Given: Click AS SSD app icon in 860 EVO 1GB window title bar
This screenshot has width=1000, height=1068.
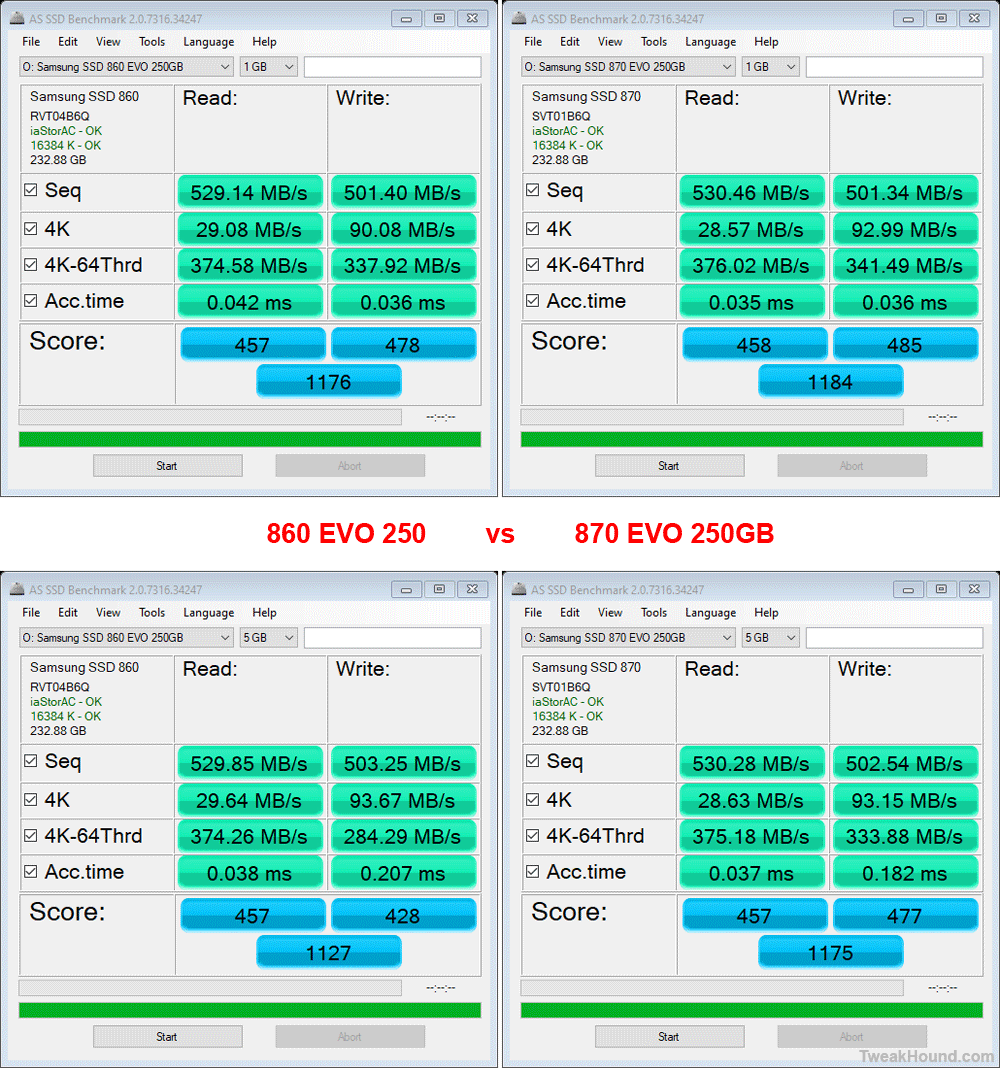Looking at the screenshot, I should tap(17, 18).
